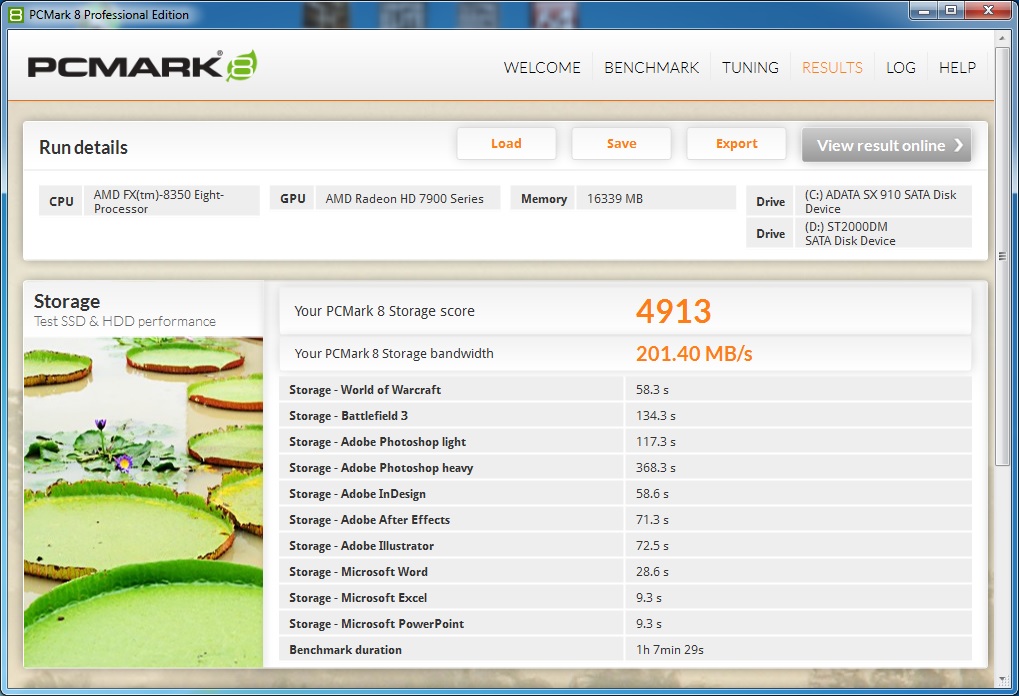Click the 368.3 s result value
The height and width of the screenshot is (696, 1019).
[655, 468]
